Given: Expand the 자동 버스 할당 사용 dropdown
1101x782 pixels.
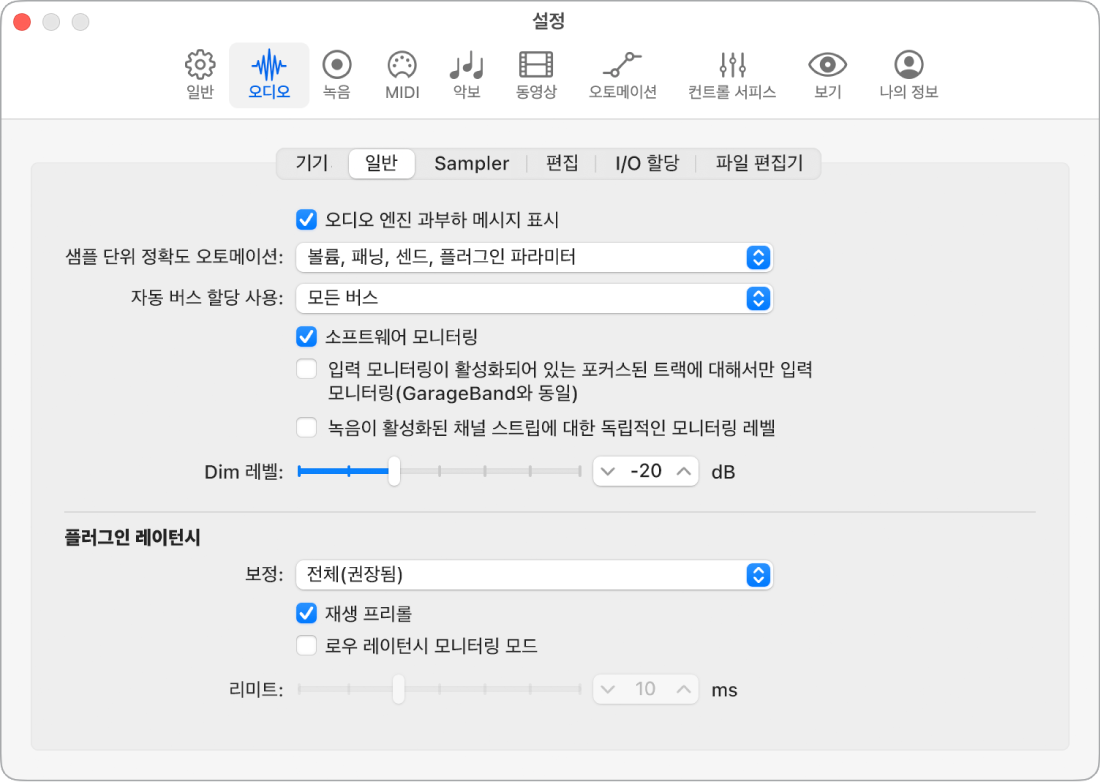Looking at the screenshot, I should pos(534,298).
